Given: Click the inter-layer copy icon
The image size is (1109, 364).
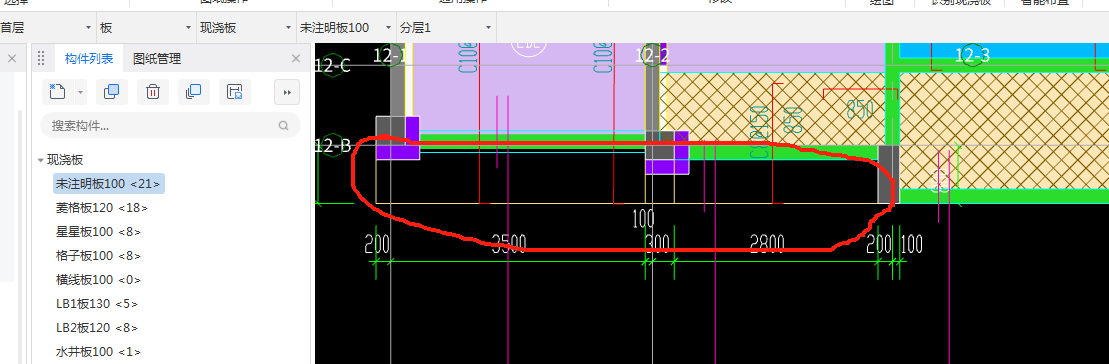Looking at the screenshot, I should pos(194,92).
